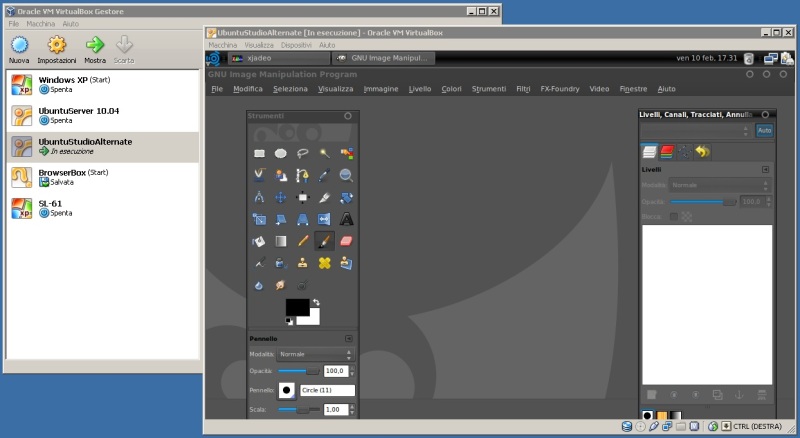
Task: Click the Heal tool icon
Action: pos(324,263)
